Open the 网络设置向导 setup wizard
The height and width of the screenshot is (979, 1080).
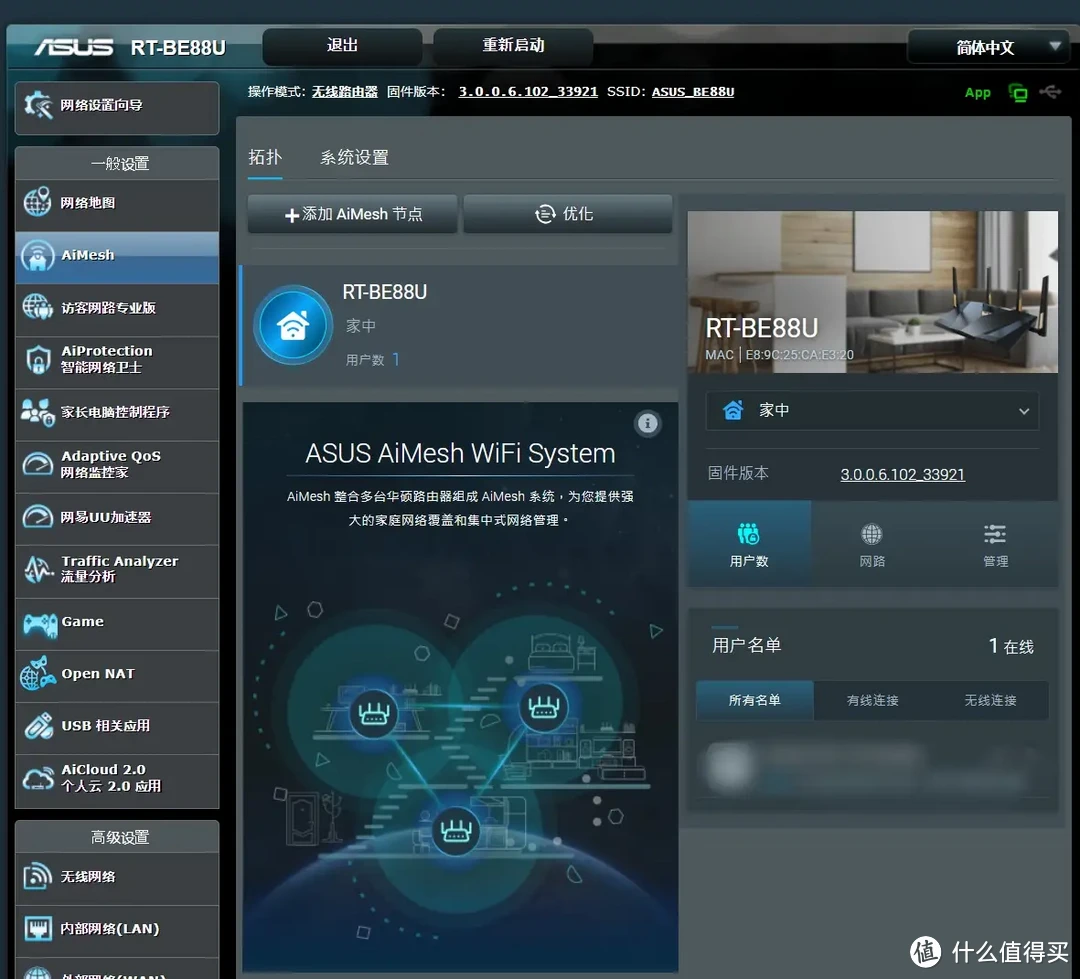tap(117, 107)
